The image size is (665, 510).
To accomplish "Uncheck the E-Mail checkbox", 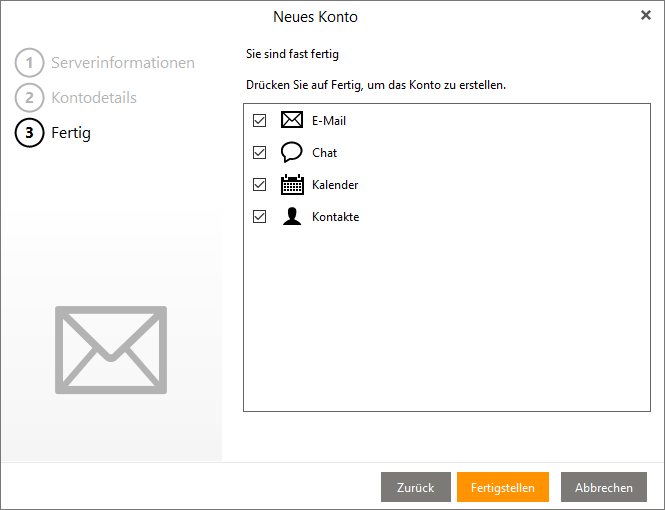I will click(x=260, y=121).
